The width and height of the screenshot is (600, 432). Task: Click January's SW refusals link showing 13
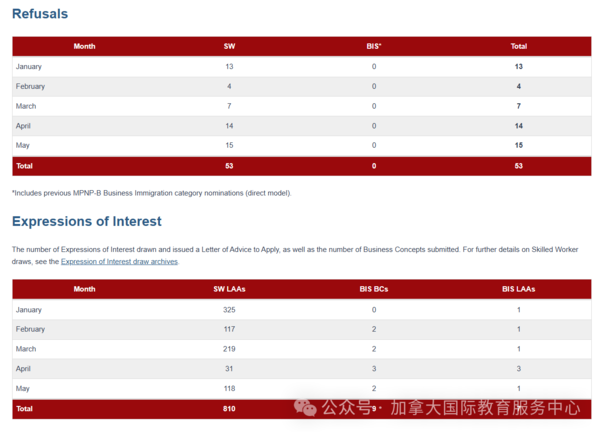[x=229, y=66]
